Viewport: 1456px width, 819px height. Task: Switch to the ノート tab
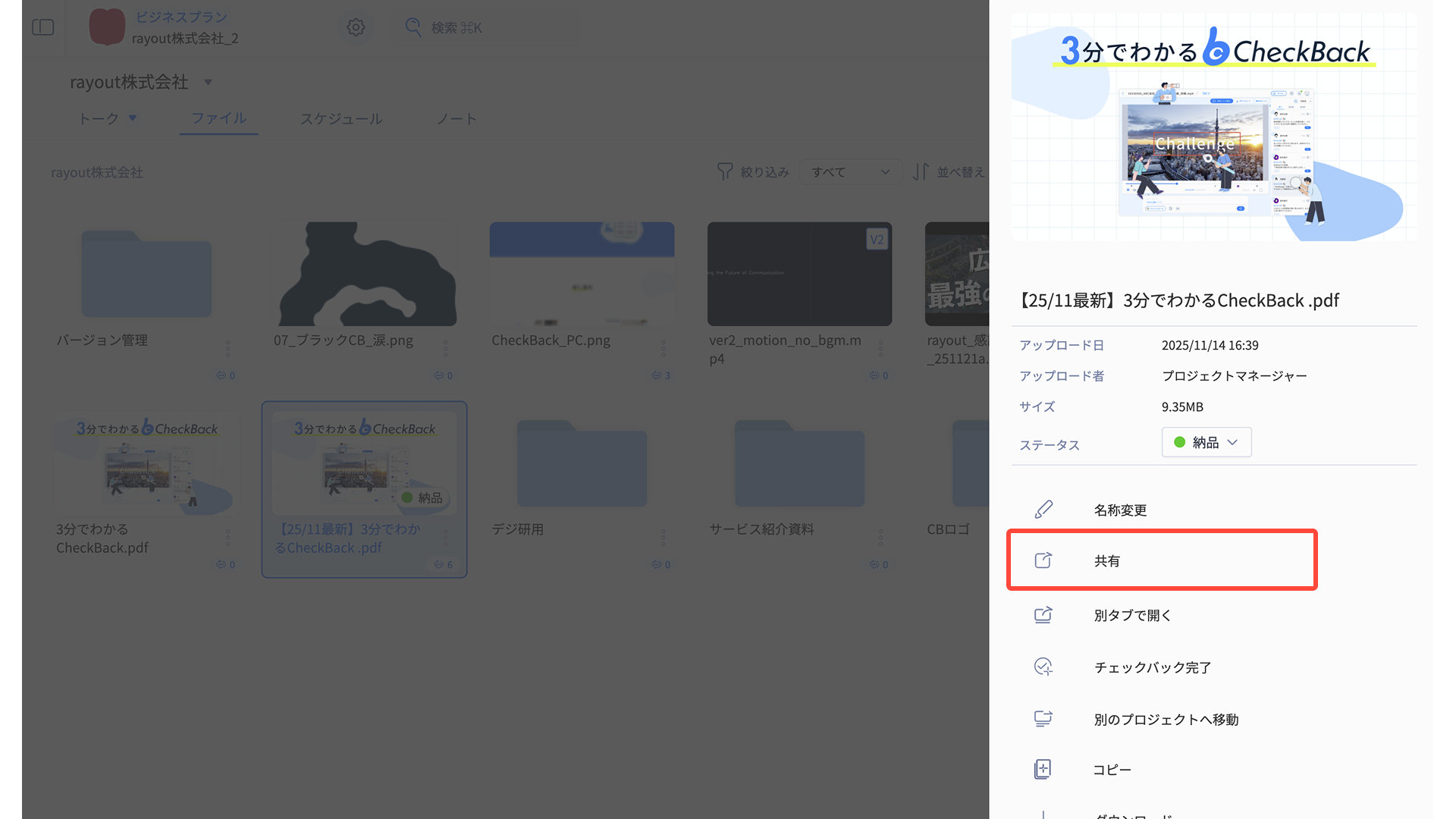pos(457,118)
